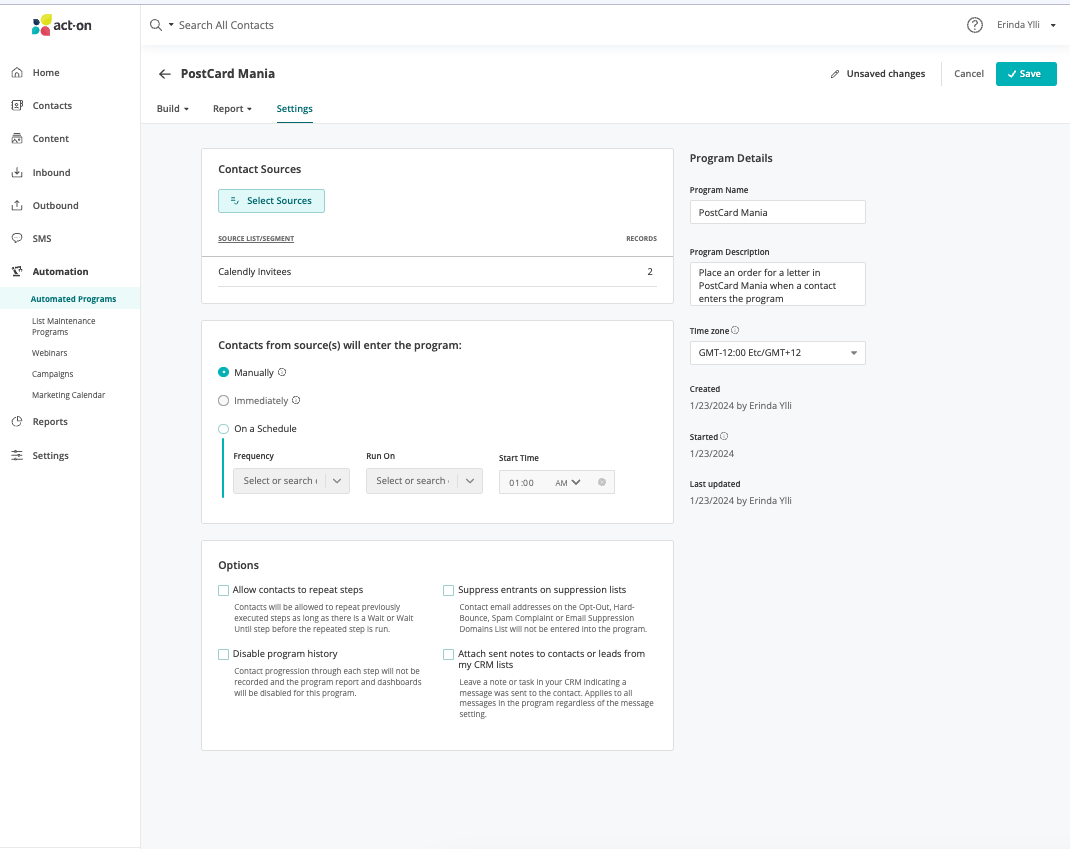Open the help question mark icon
This screenshot has width=1070, height=849.
974,25
